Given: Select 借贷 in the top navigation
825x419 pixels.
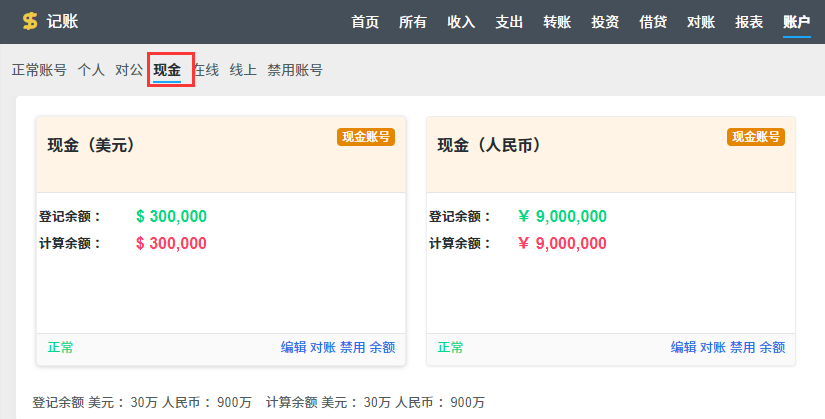Looking at the screenshot, I should point(653,22).
